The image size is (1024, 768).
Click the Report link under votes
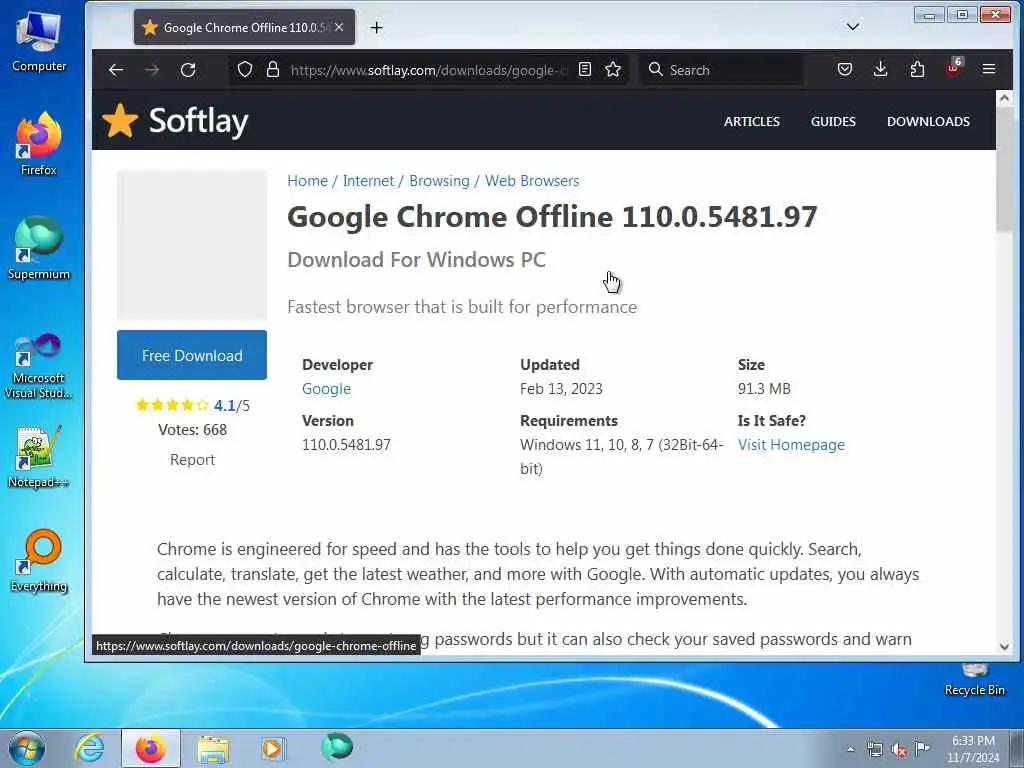click(193, 460)
